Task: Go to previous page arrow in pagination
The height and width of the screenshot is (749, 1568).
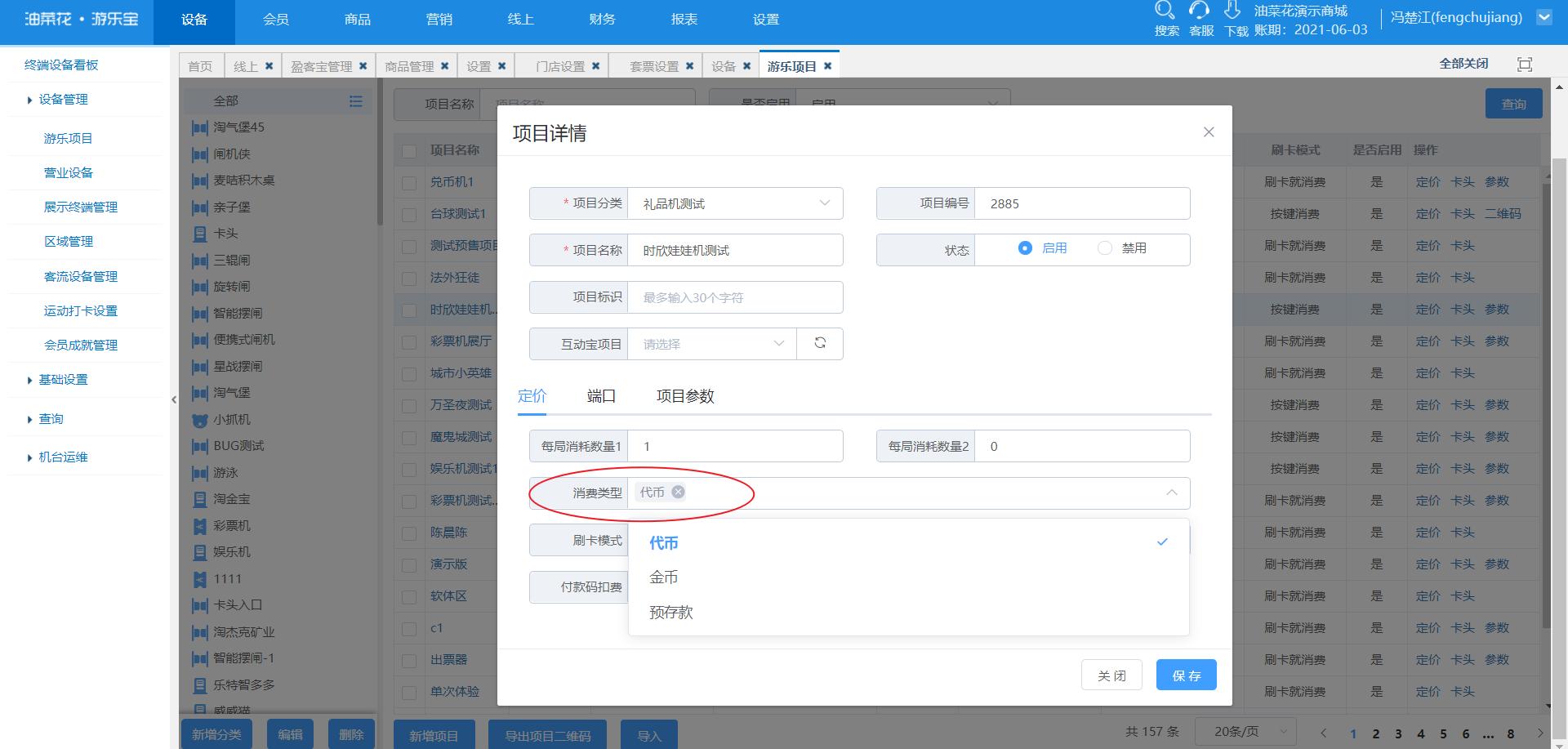Action: 1324,733
